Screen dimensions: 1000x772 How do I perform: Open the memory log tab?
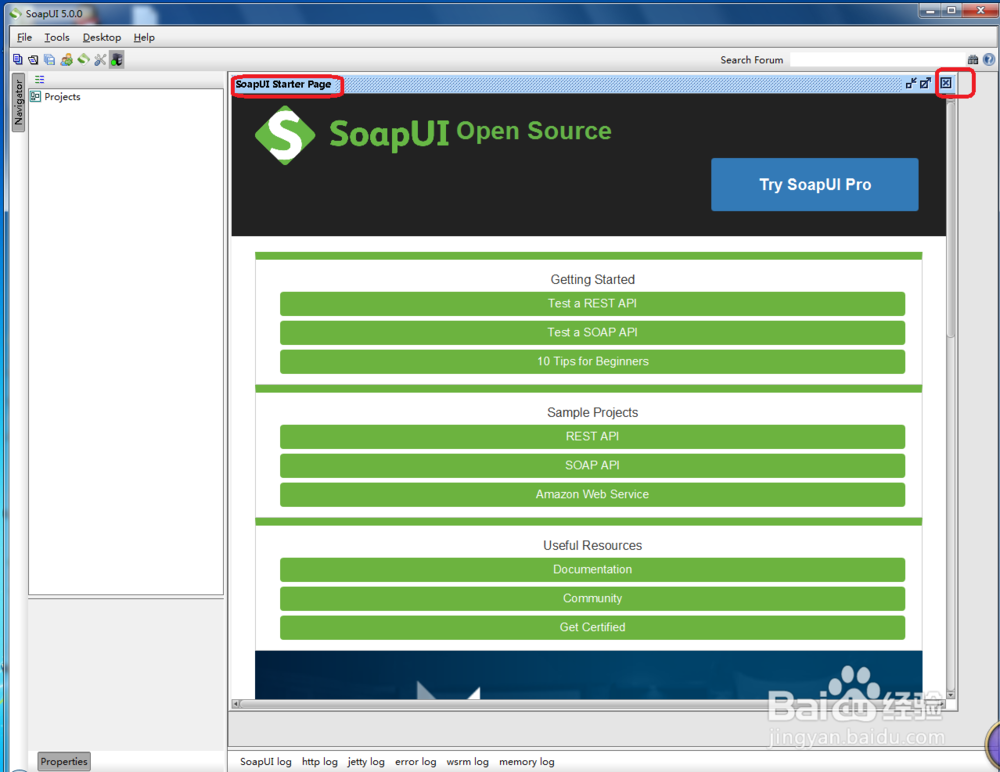(527, 761)
